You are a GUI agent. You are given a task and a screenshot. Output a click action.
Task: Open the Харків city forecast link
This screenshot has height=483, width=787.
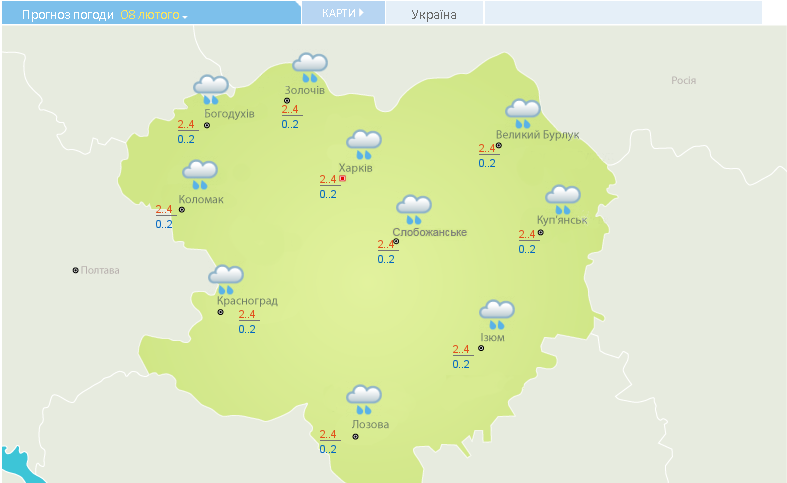click(355, 168)
